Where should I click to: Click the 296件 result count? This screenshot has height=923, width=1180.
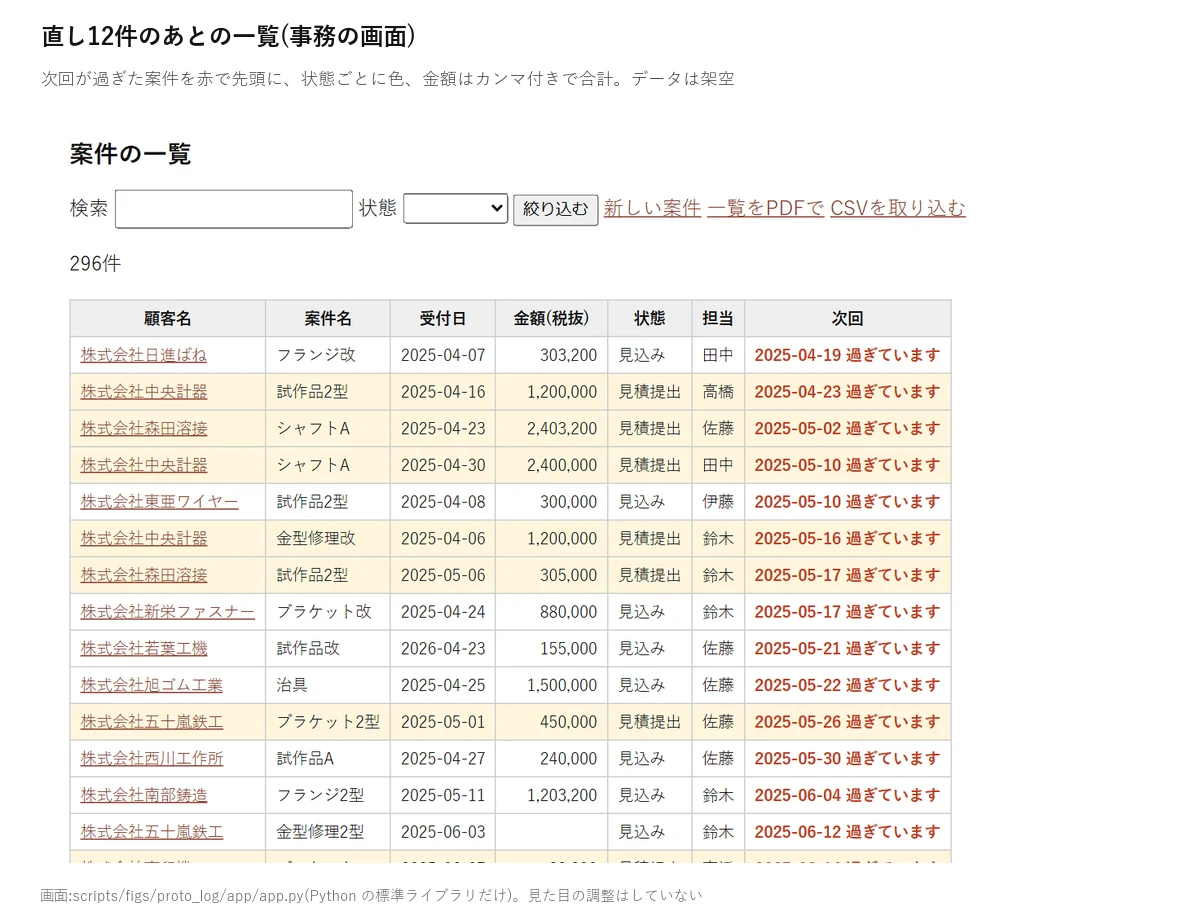point(95,263)
